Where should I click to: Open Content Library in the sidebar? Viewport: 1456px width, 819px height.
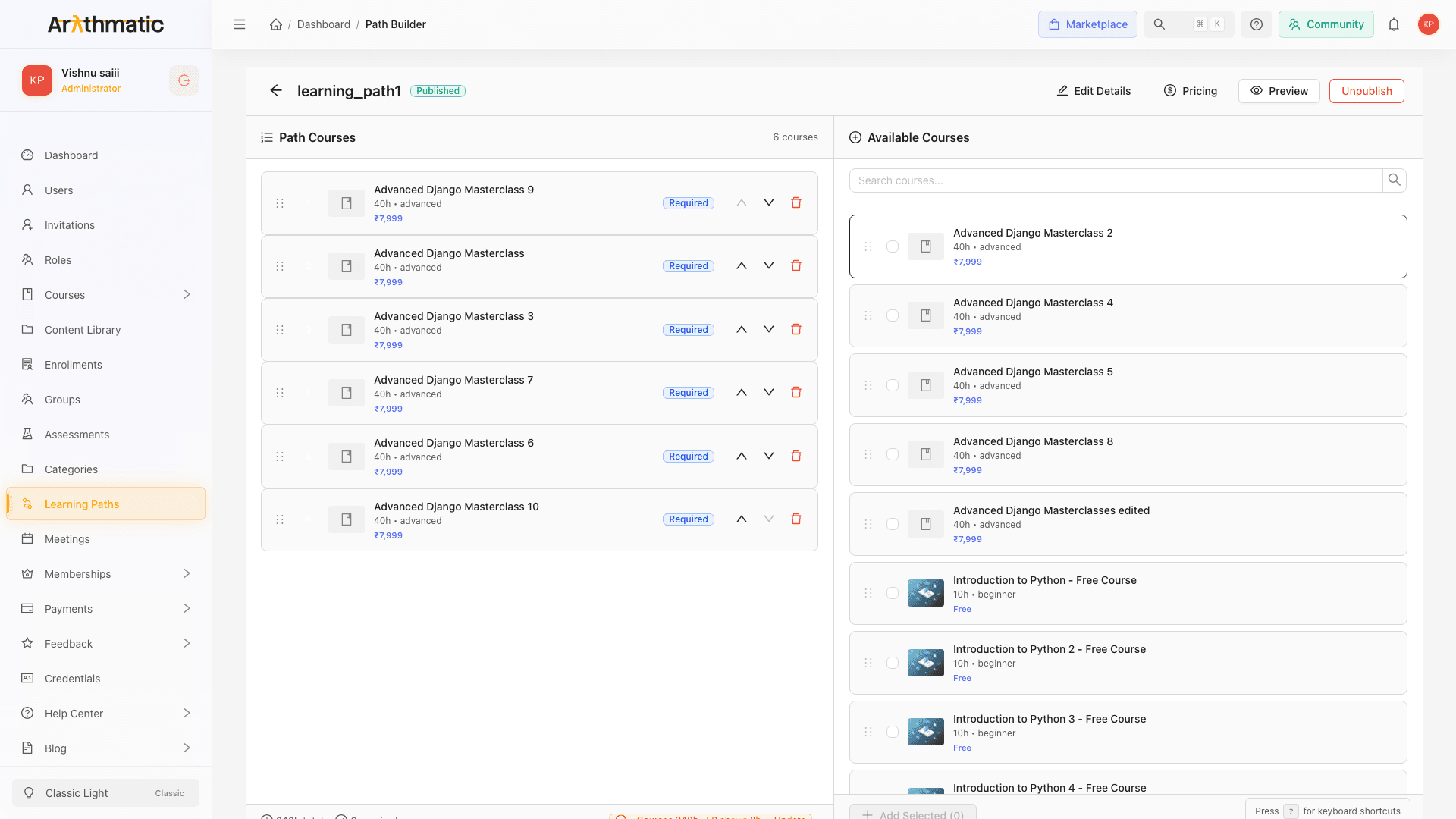(x=105, y=330)
